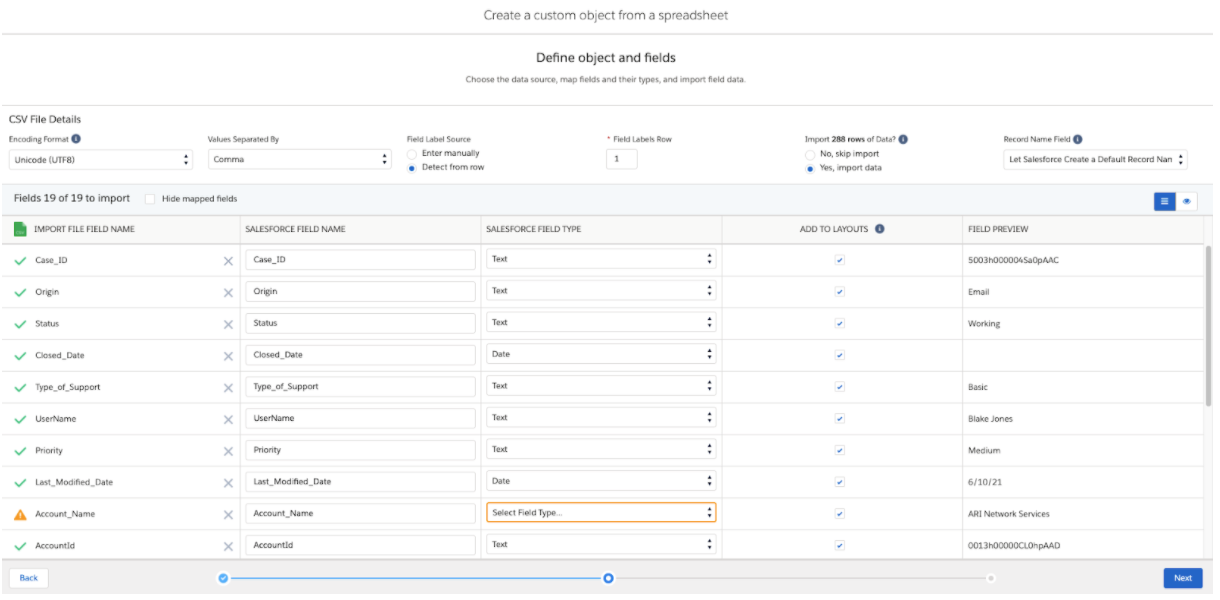Image resolution: width=1220 pixels, height=600 pixels.
Task: Open the Encoding Format dropdown
Action: 100,160
